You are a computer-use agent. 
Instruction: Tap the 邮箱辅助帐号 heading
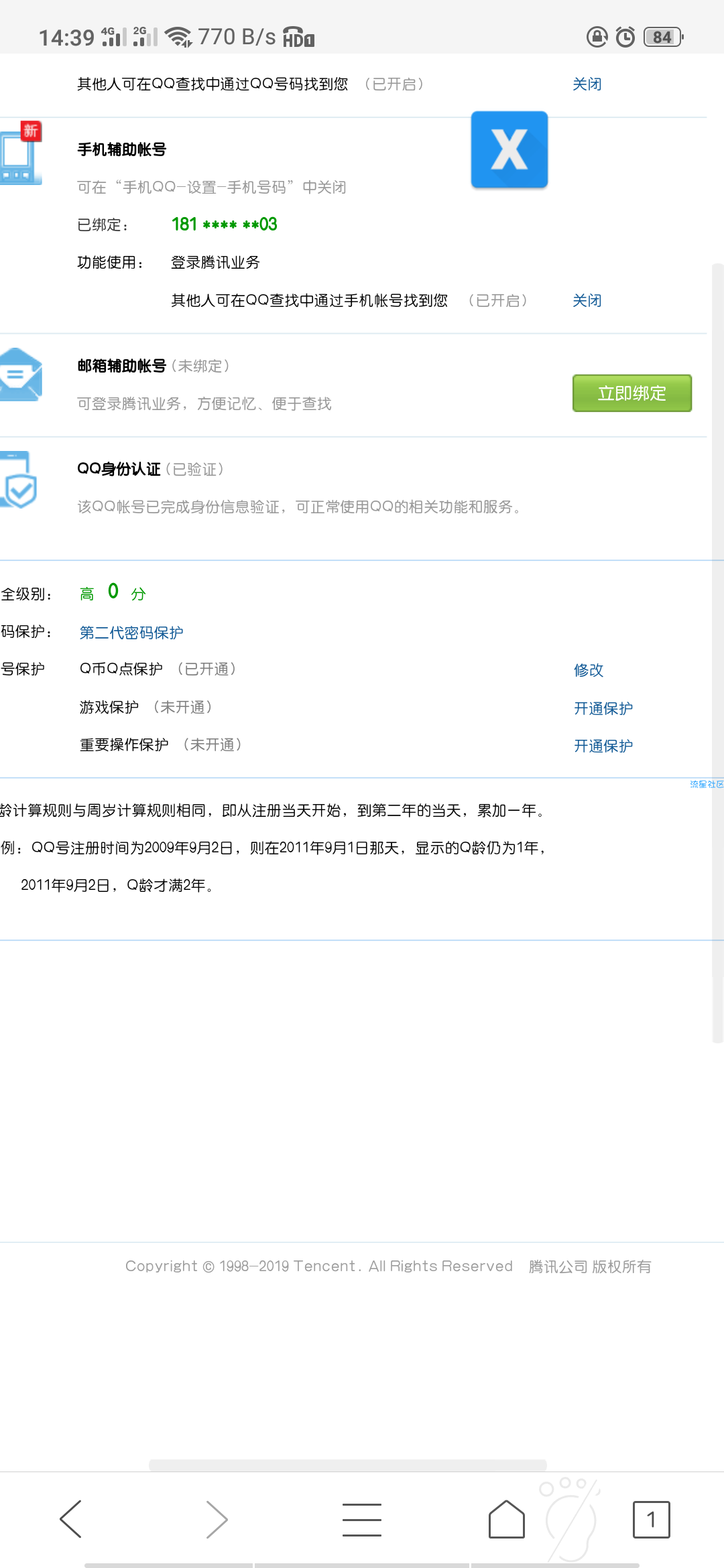click(x=122, y=366)
